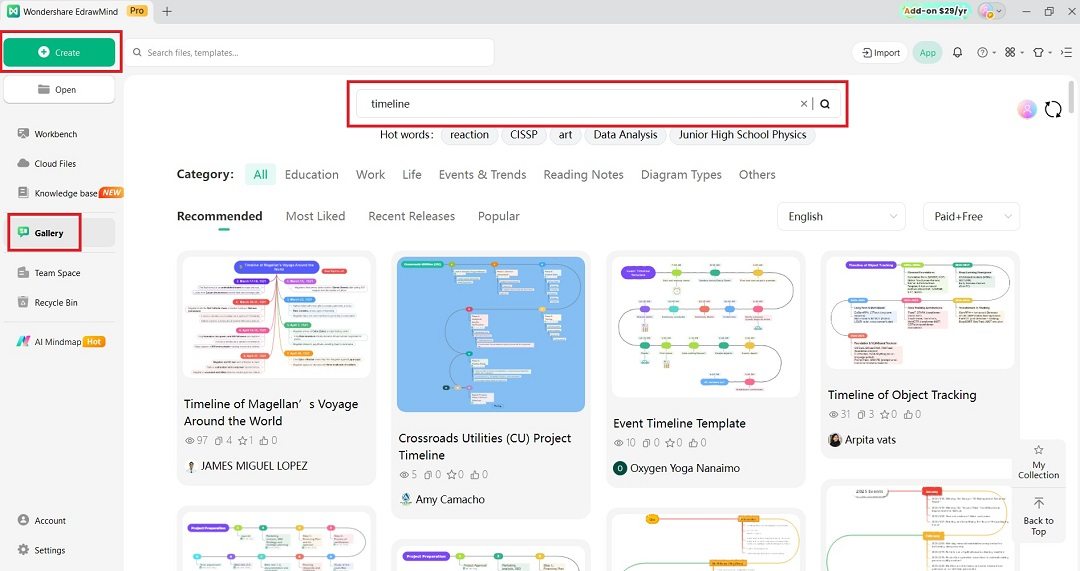Click the gallery search magnifier icon
This screenshot has height=571, width=1080.
[825, 104]
